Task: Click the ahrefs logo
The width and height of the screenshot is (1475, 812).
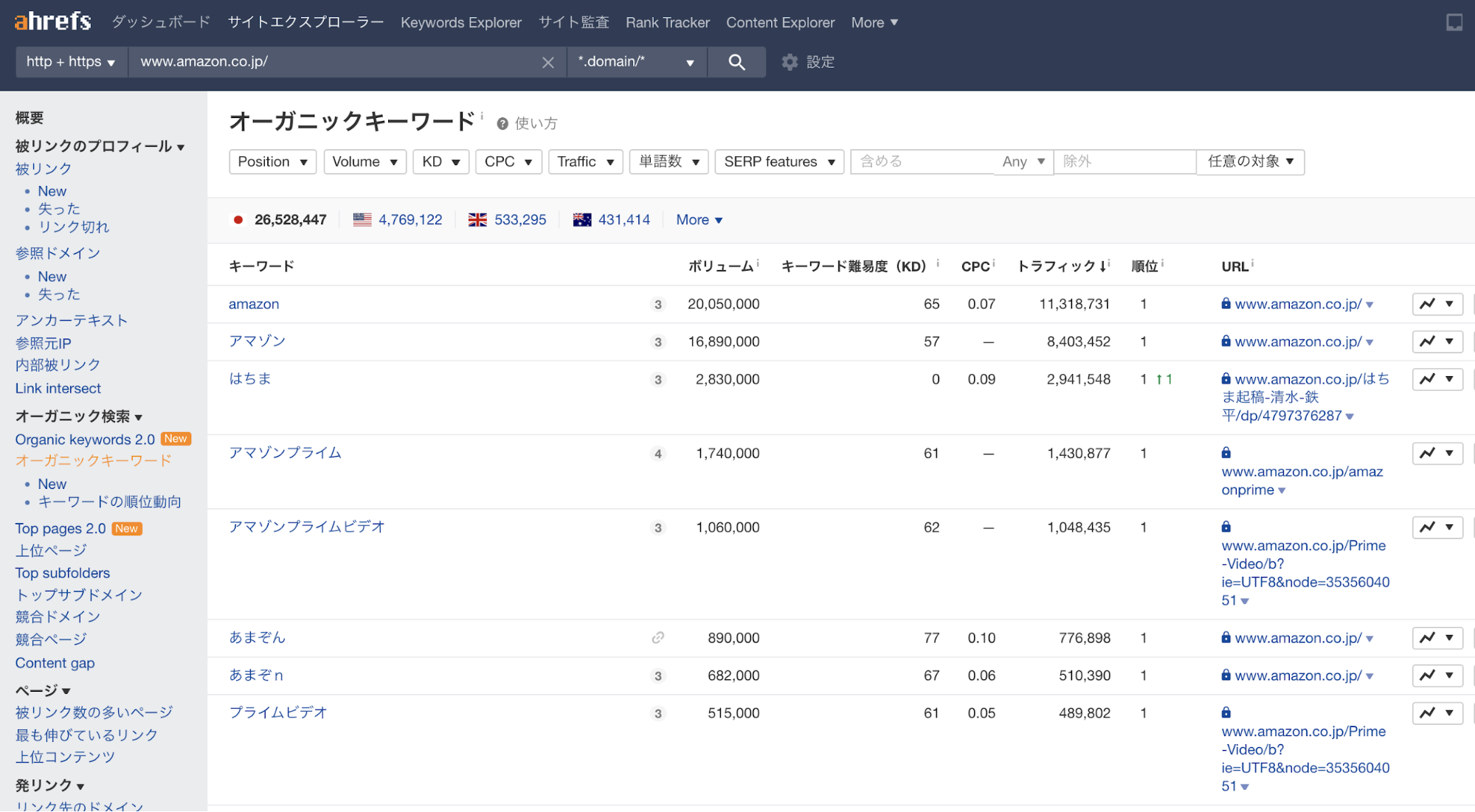Action: (53, 21)
